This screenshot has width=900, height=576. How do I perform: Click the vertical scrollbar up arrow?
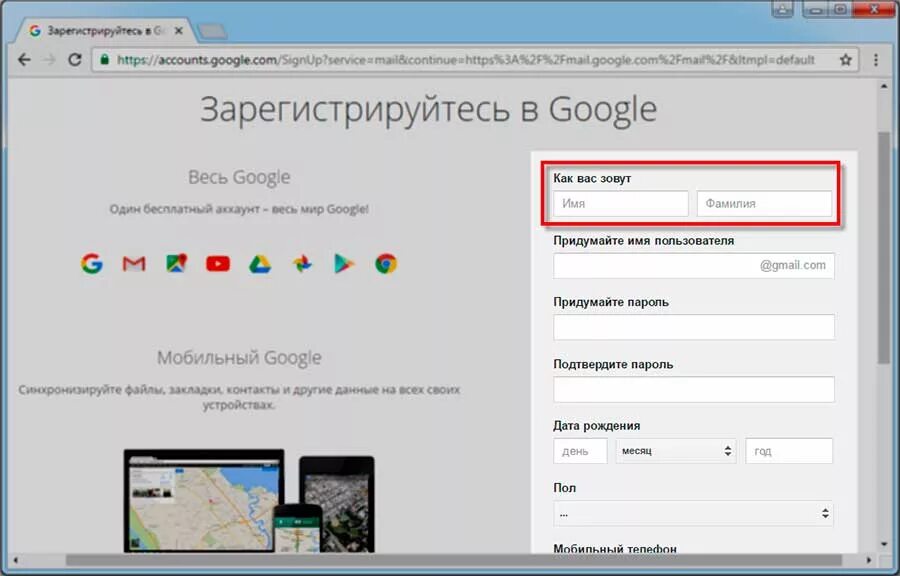884,87
